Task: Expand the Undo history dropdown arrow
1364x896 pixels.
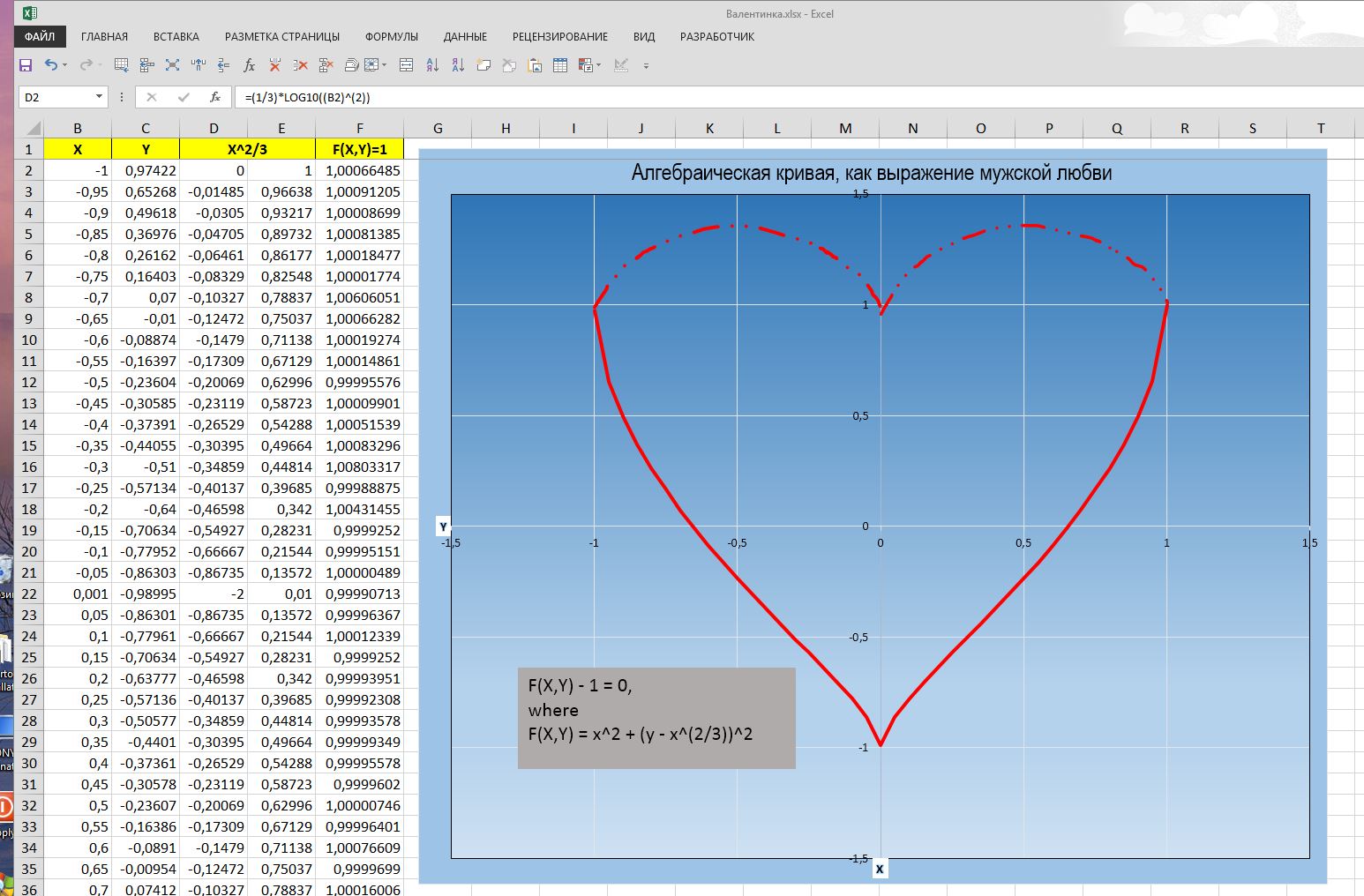Action: tap(65, 65)
